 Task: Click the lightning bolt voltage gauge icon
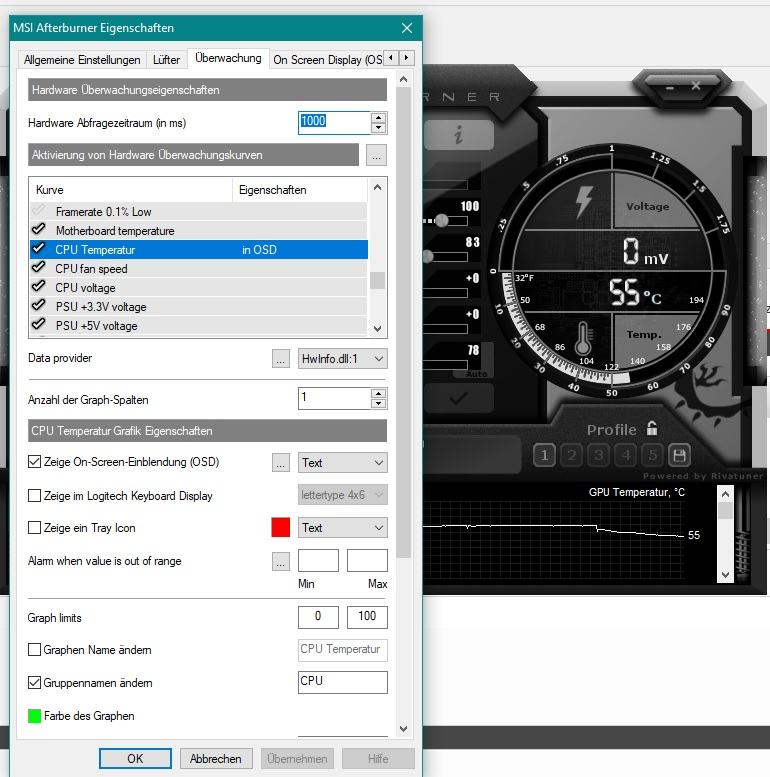584,202
